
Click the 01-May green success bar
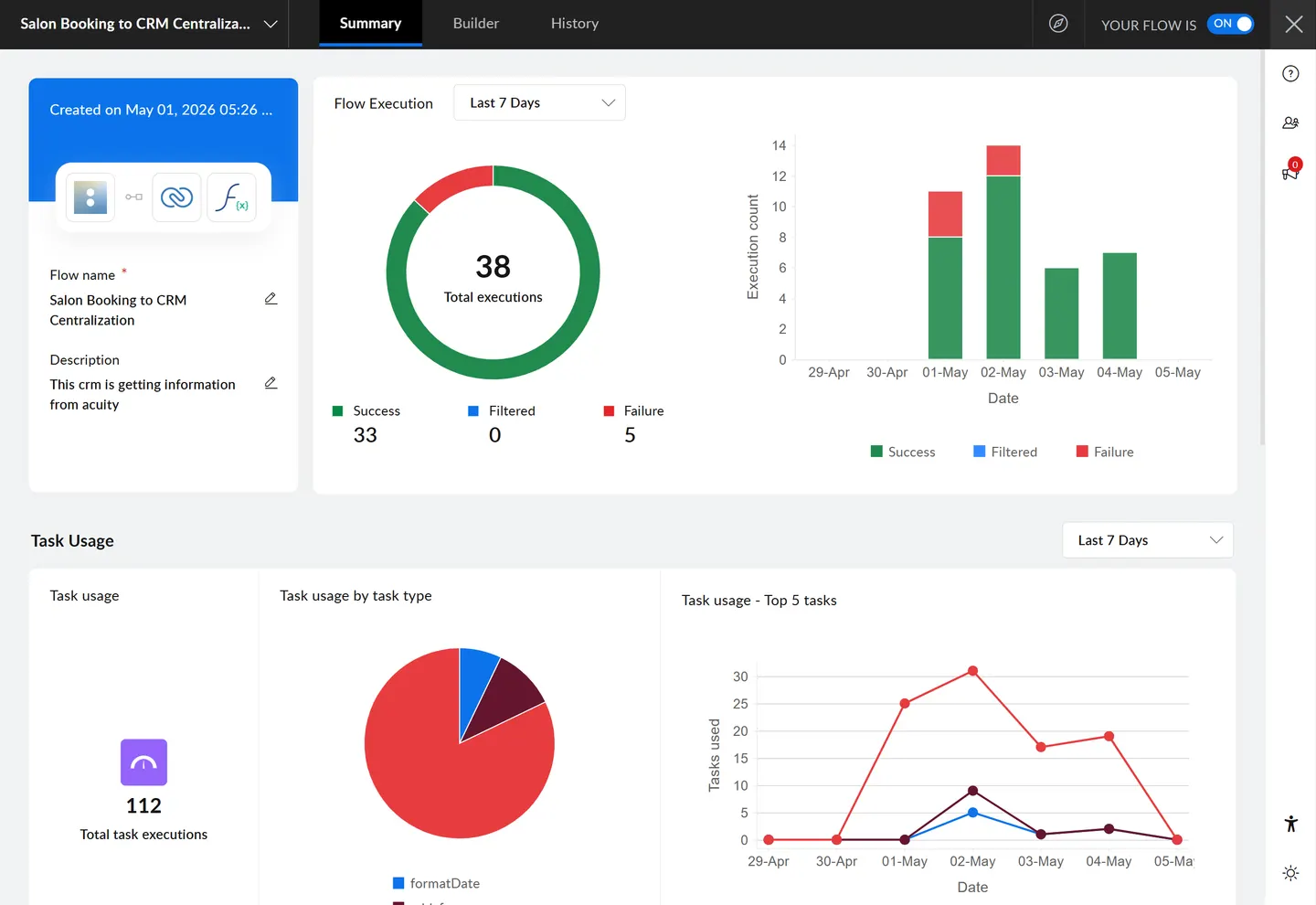945,298
